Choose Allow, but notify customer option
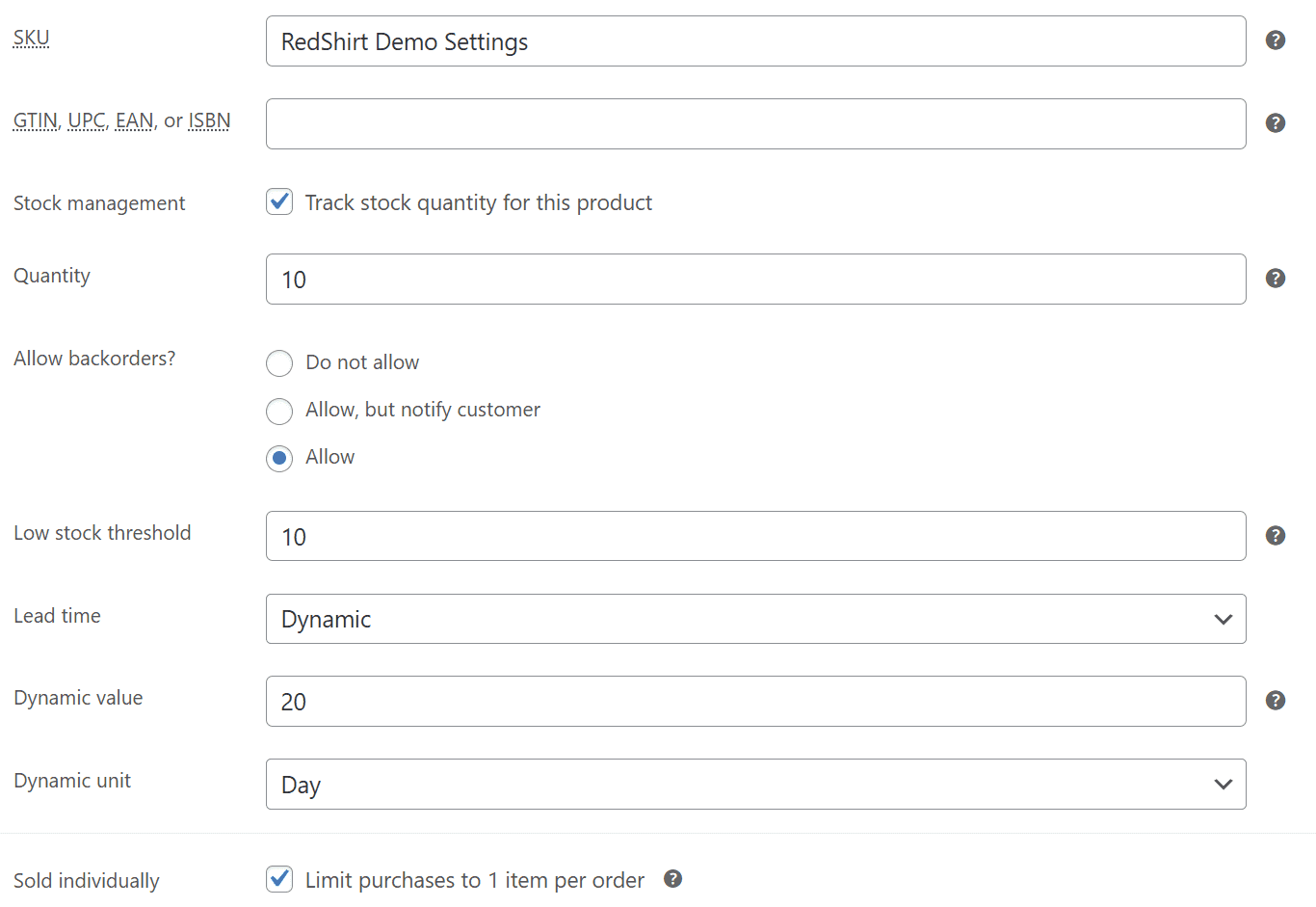 (279, 411)
